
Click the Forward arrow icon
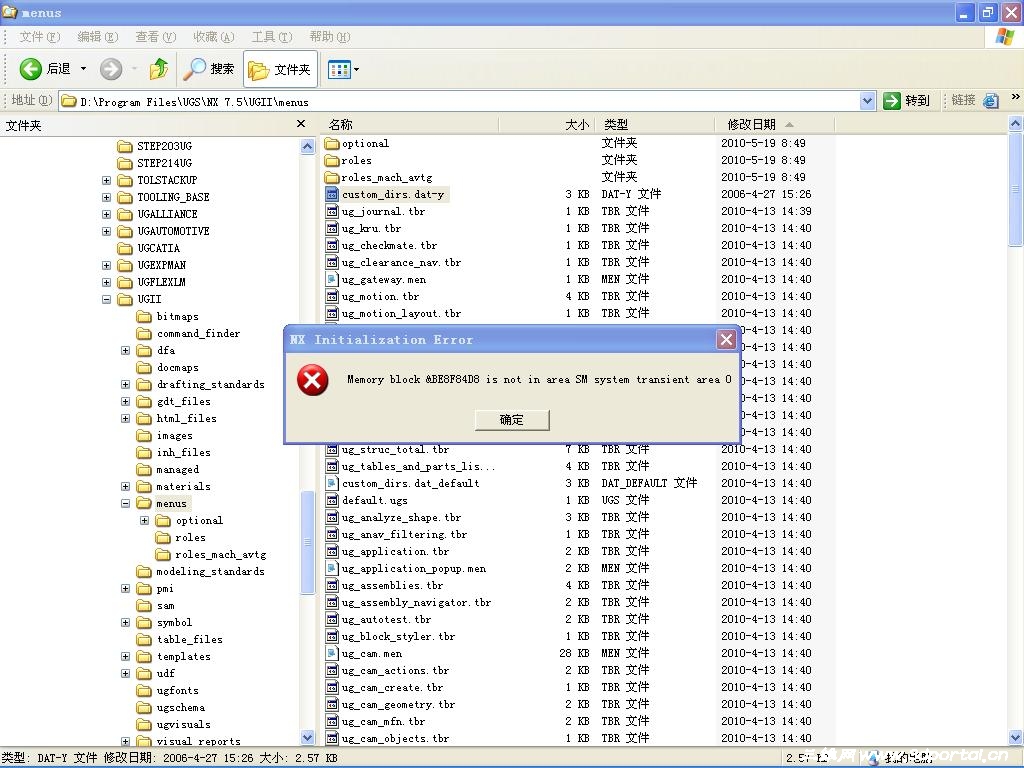tap(111, 69)
